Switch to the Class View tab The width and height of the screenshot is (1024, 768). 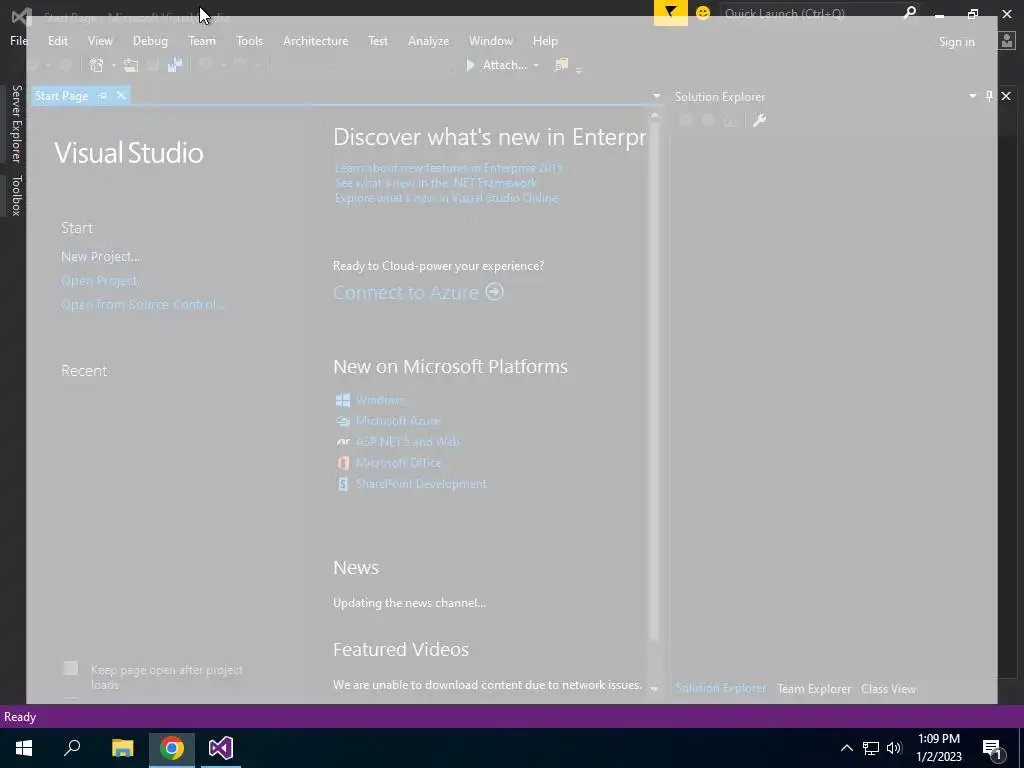pos(888,689)
